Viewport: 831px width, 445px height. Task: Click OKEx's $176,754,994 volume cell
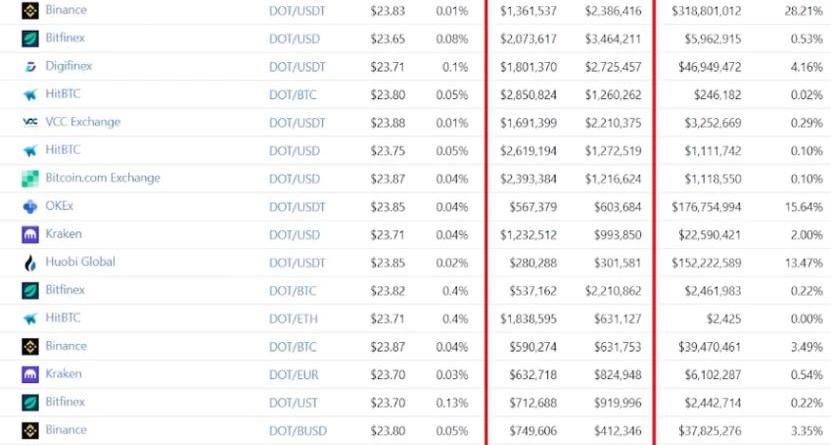coord(705,207)
